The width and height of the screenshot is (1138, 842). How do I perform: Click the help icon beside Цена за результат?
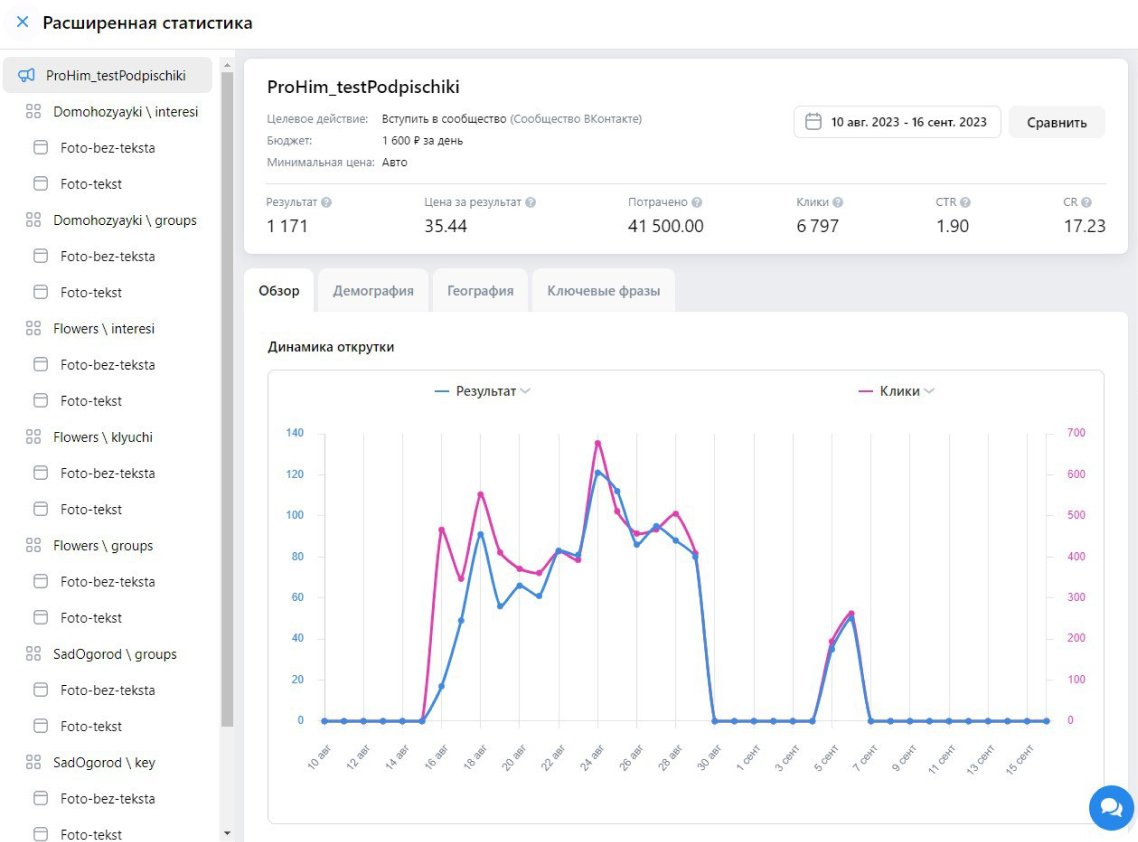tap(530, 202)
